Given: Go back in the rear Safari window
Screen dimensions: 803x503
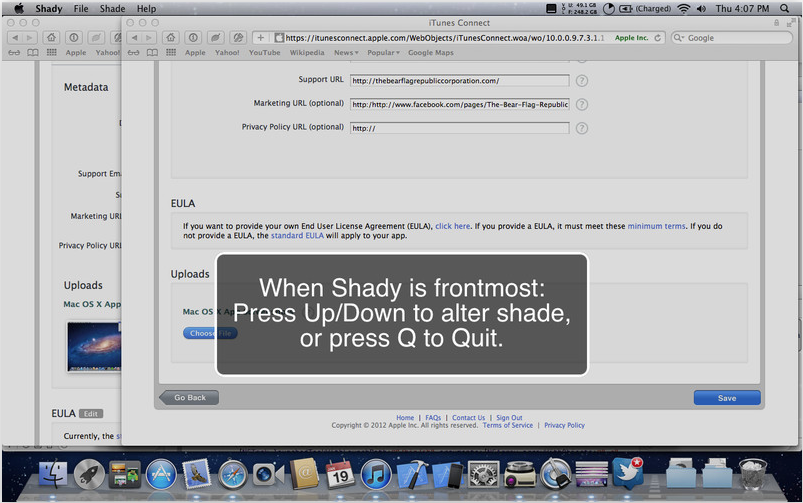Looking at the screenshot, I should [x=15, y=38].
